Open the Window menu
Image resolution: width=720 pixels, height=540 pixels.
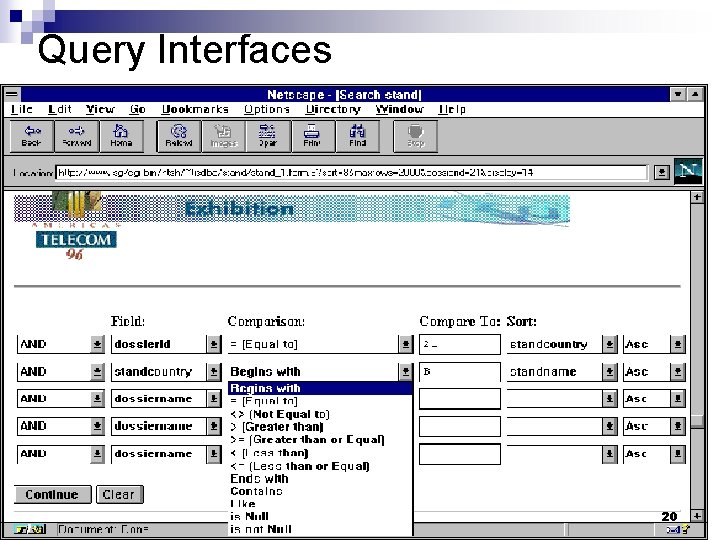coord(399,109)
